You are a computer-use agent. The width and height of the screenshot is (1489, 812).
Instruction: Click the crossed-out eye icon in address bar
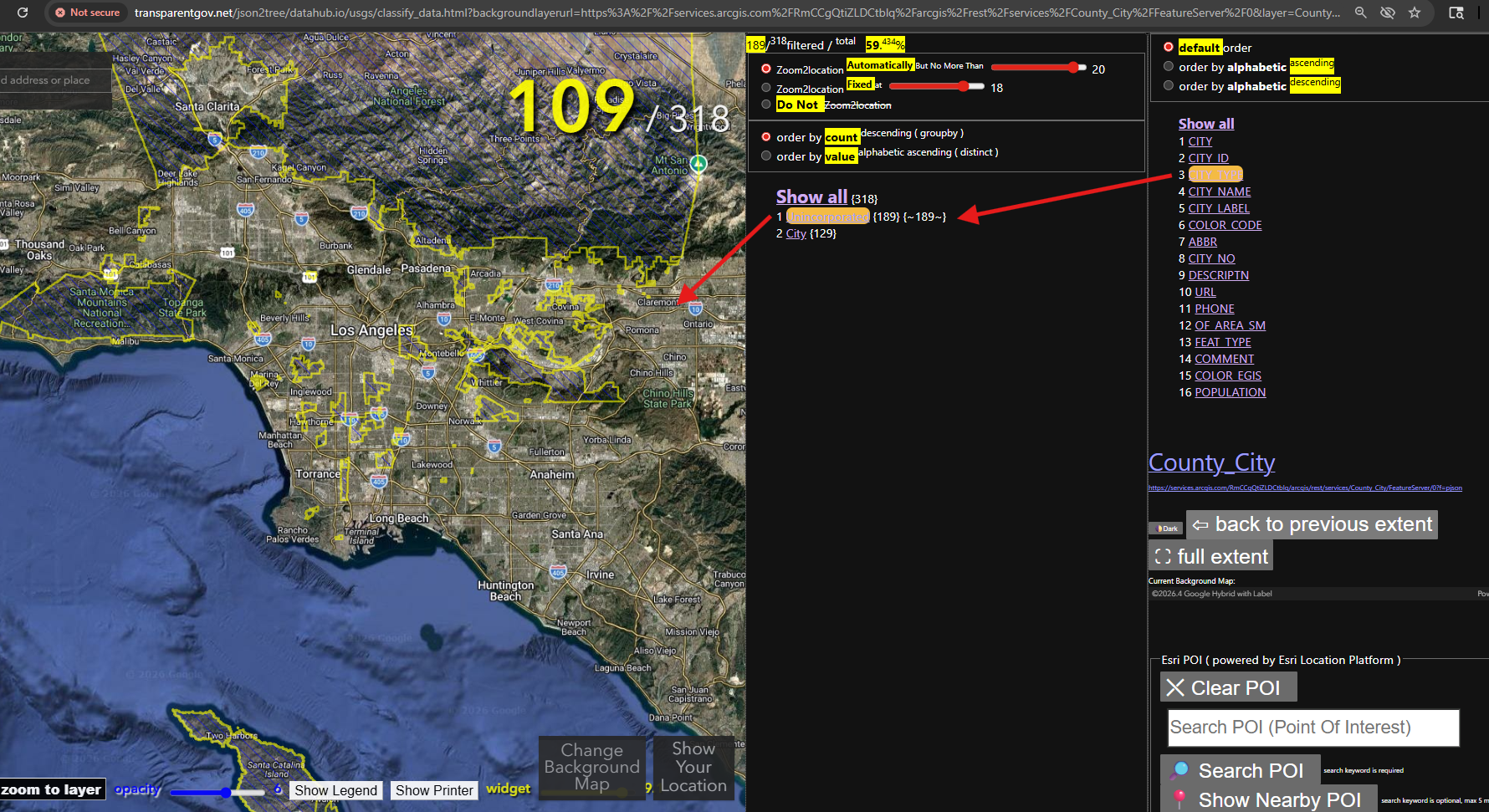[x=1388, y=13]
